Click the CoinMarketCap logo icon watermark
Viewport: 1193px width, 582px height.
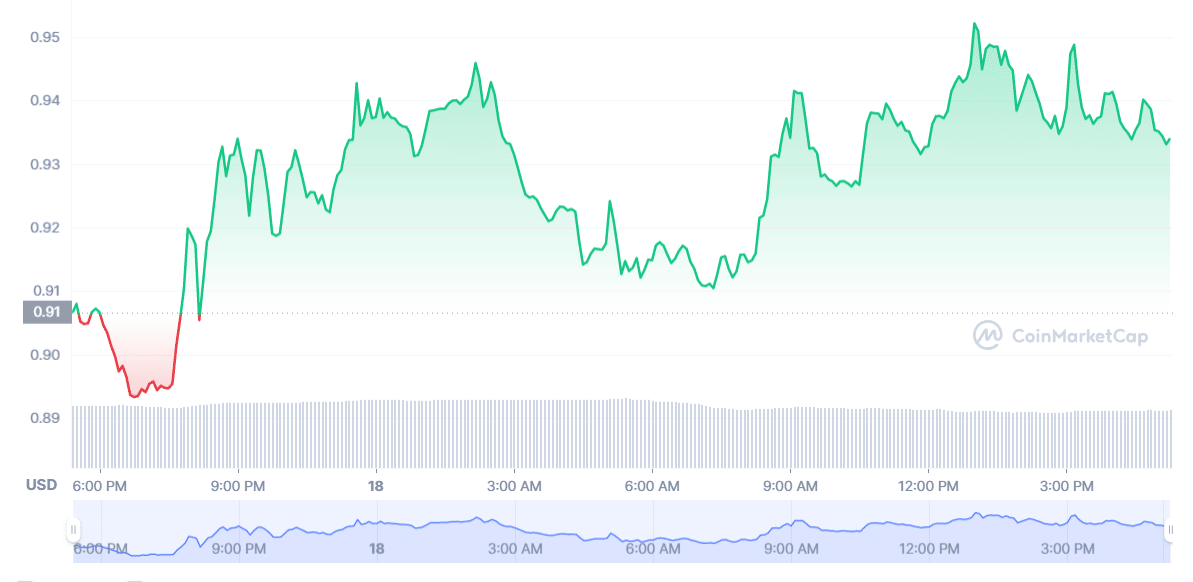point(988,335)
